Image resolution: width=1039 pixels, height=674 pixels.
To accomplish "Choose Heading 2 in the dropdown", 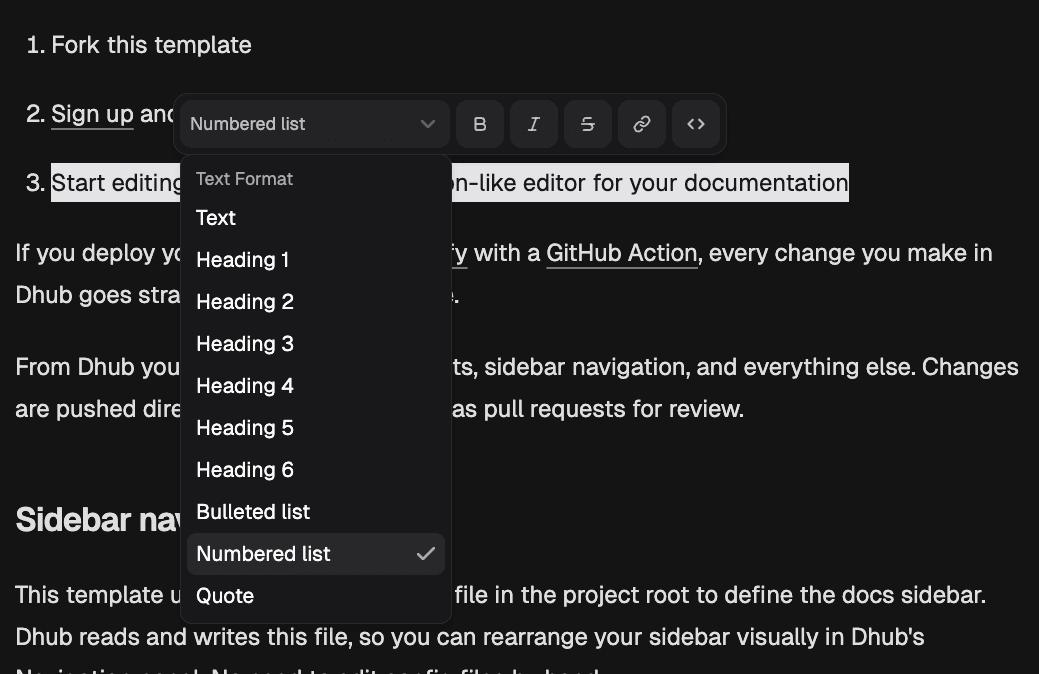I will tap(244, 301).
